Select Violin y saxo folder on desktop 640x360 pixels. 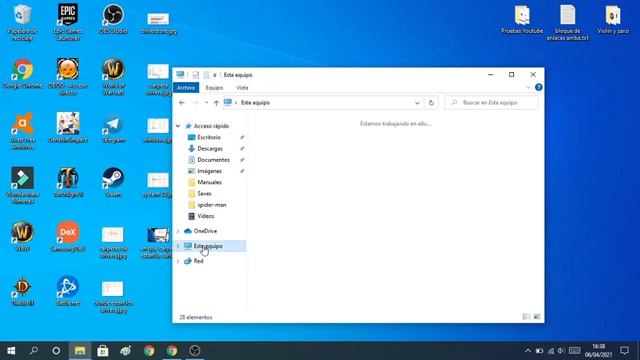[x=613, y=19]
